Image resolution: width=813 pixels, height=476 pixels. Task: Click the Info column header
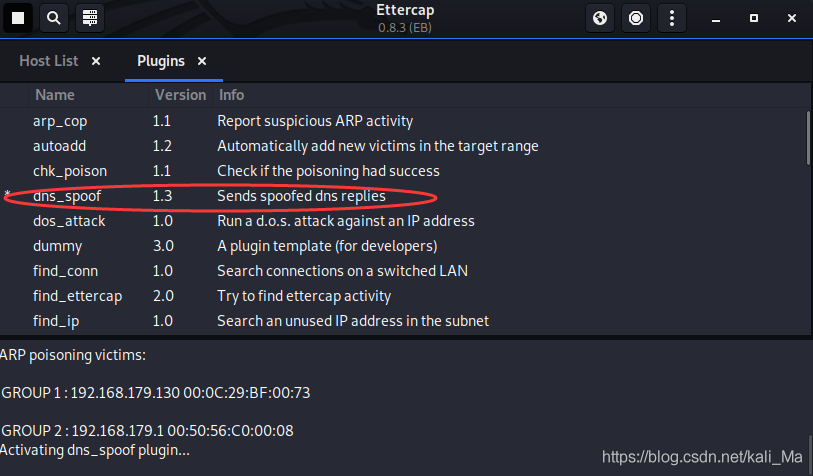tap(231, 95)
